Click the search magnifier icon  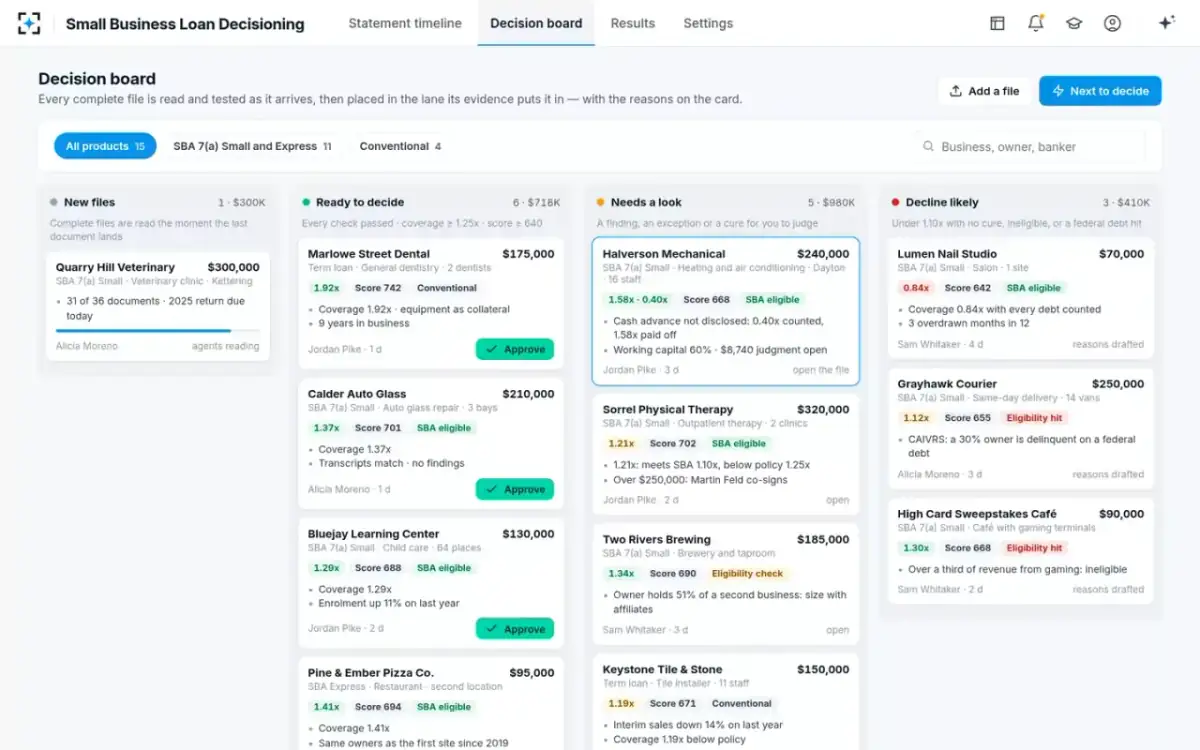929,146
